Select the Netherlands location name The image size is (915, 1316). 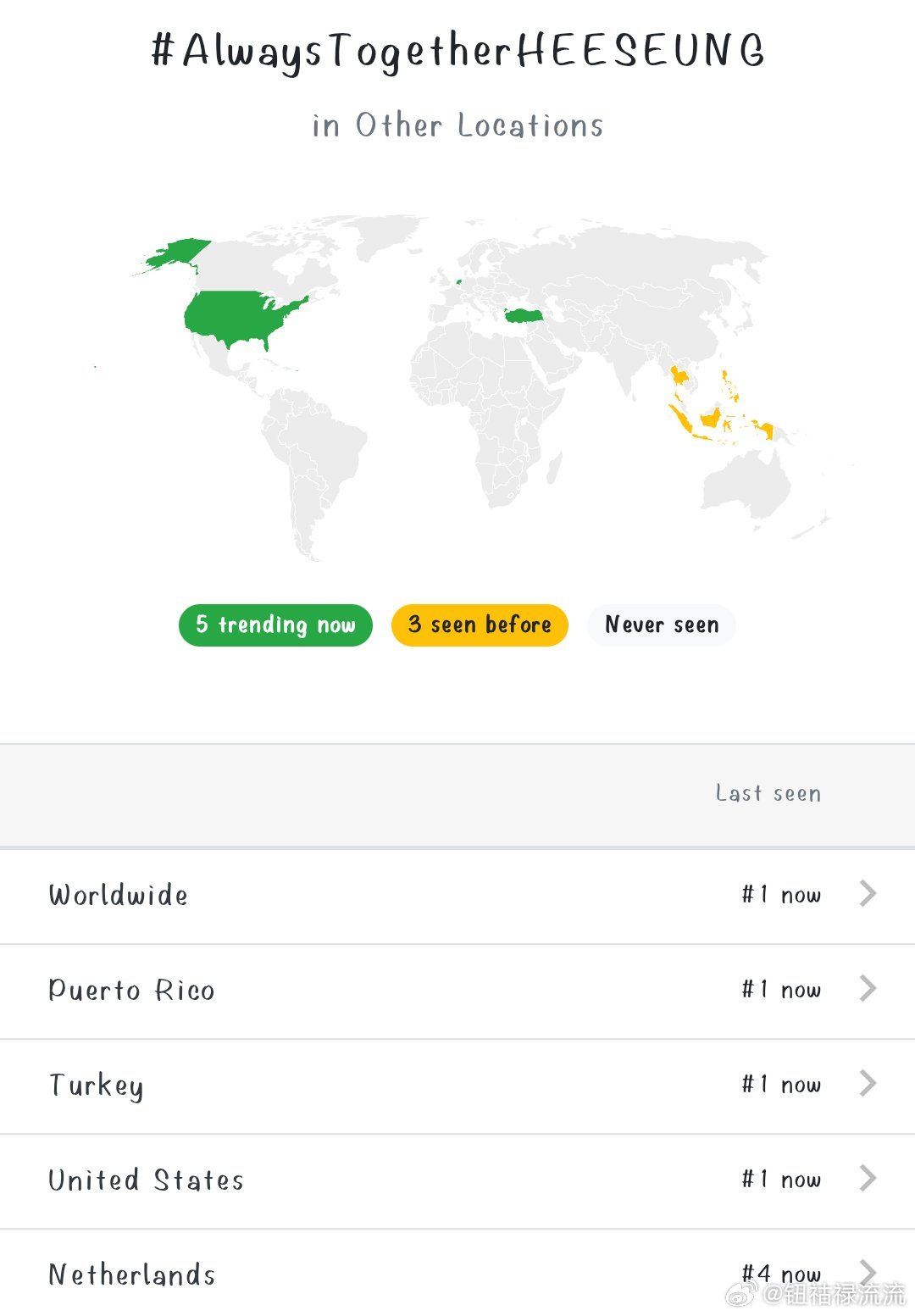[x=132, y=1274]
